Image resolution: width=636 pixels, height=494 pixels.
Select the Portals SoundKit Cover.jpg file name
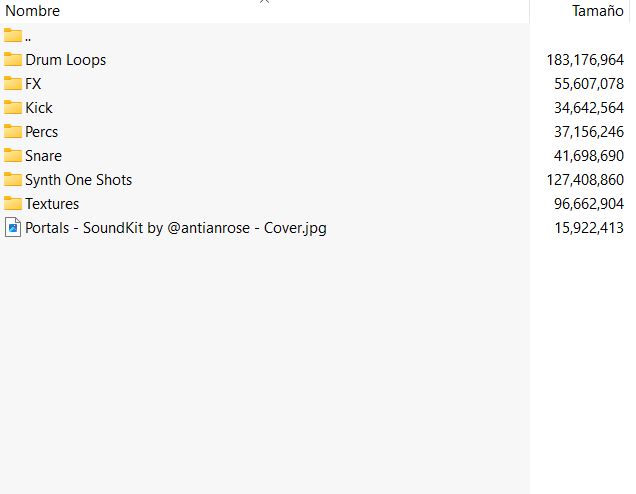pos(176,228)
